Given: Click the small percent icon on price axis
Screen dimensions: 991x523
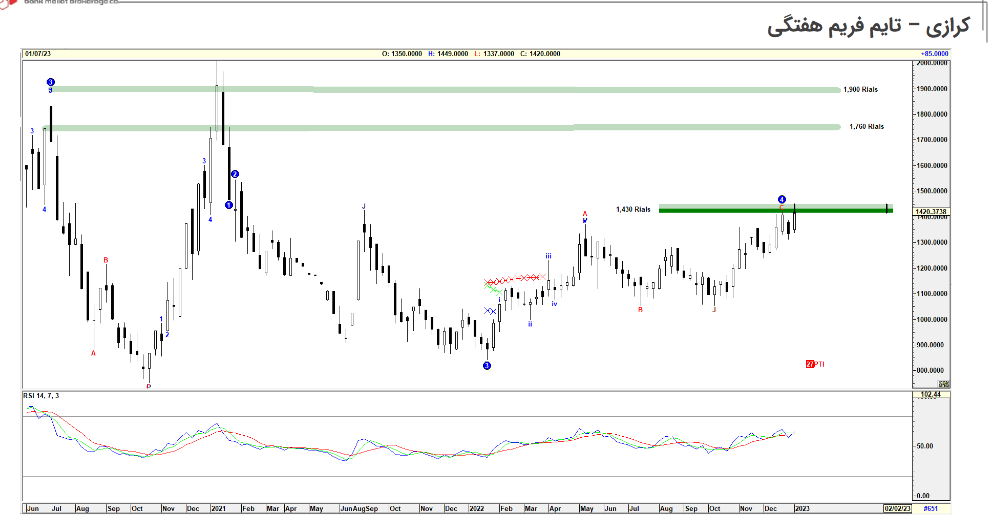Looking at the screenshot, I should pos(943,383).
